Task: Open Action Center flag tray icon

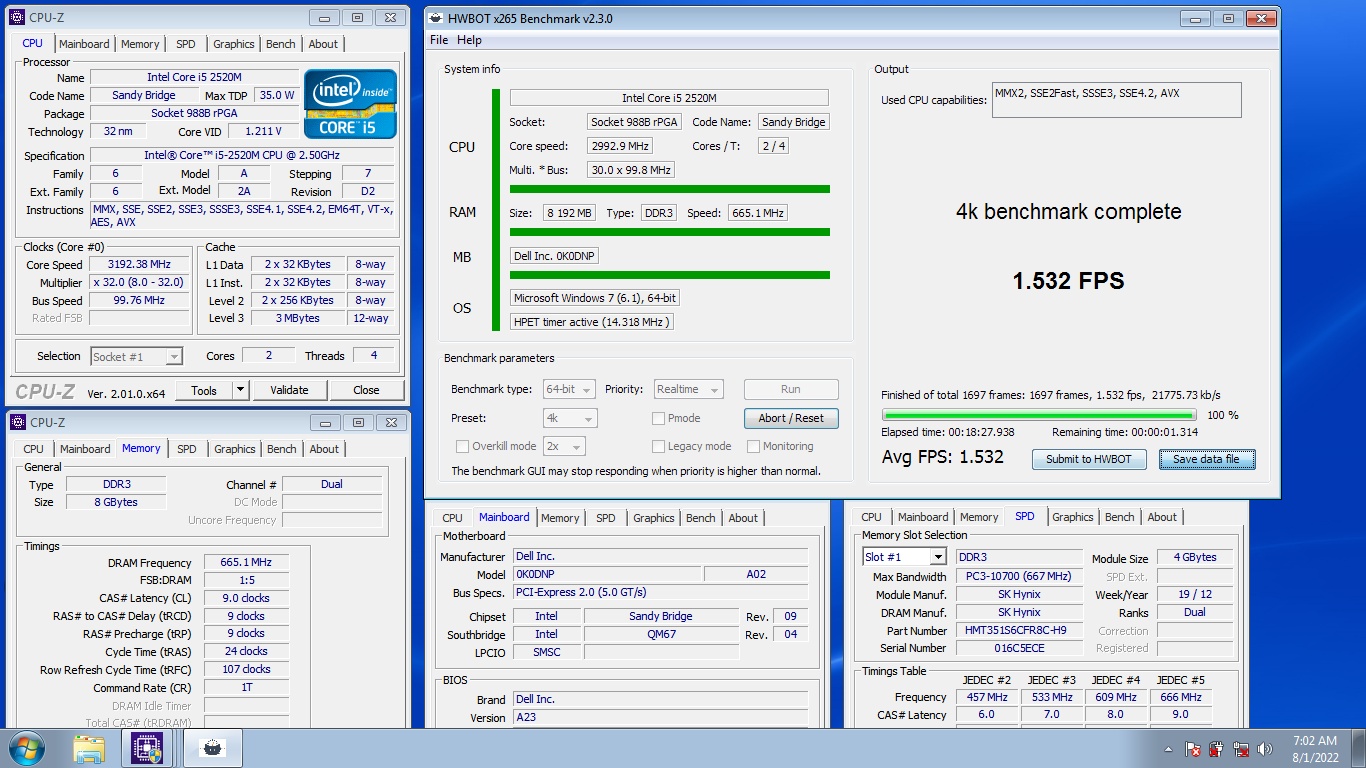Action: tap(1192, 749)
